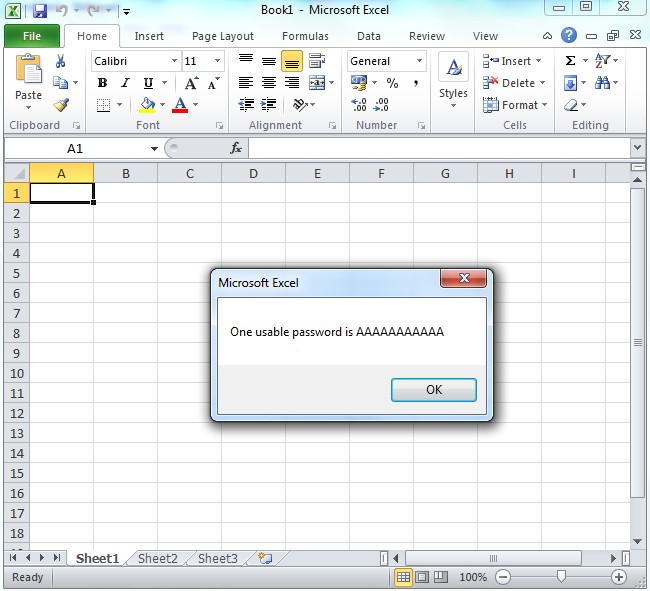Apply Comma Style format
The height and width of the screenshot is (591, 650).
415,83
